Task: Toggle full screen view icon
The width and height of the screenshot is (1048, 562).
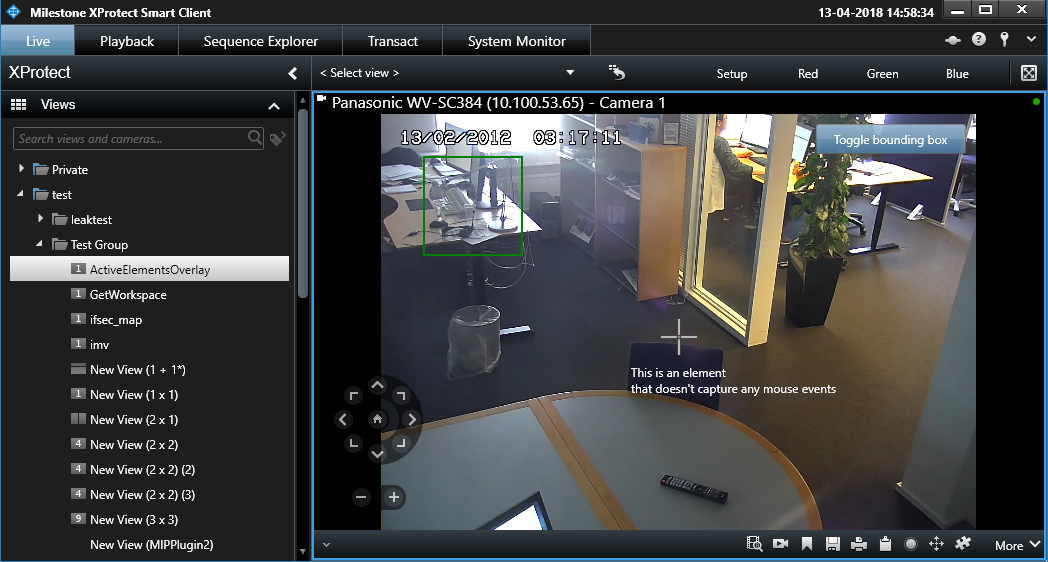Action: click(x=1029, y=73)
